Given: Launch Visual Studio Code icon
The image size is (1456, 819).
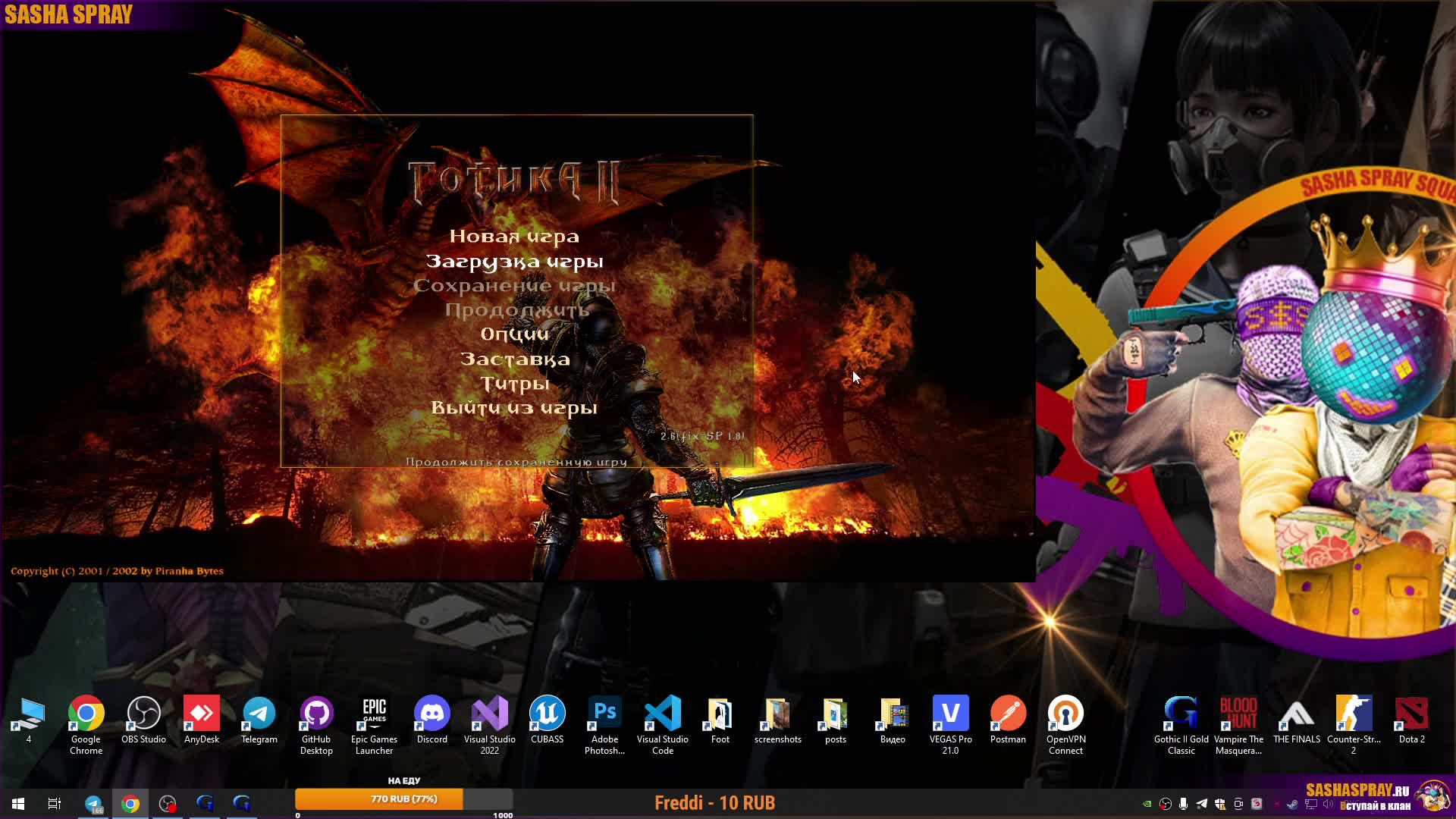Looking at the screenshot, I should [662, 714].
